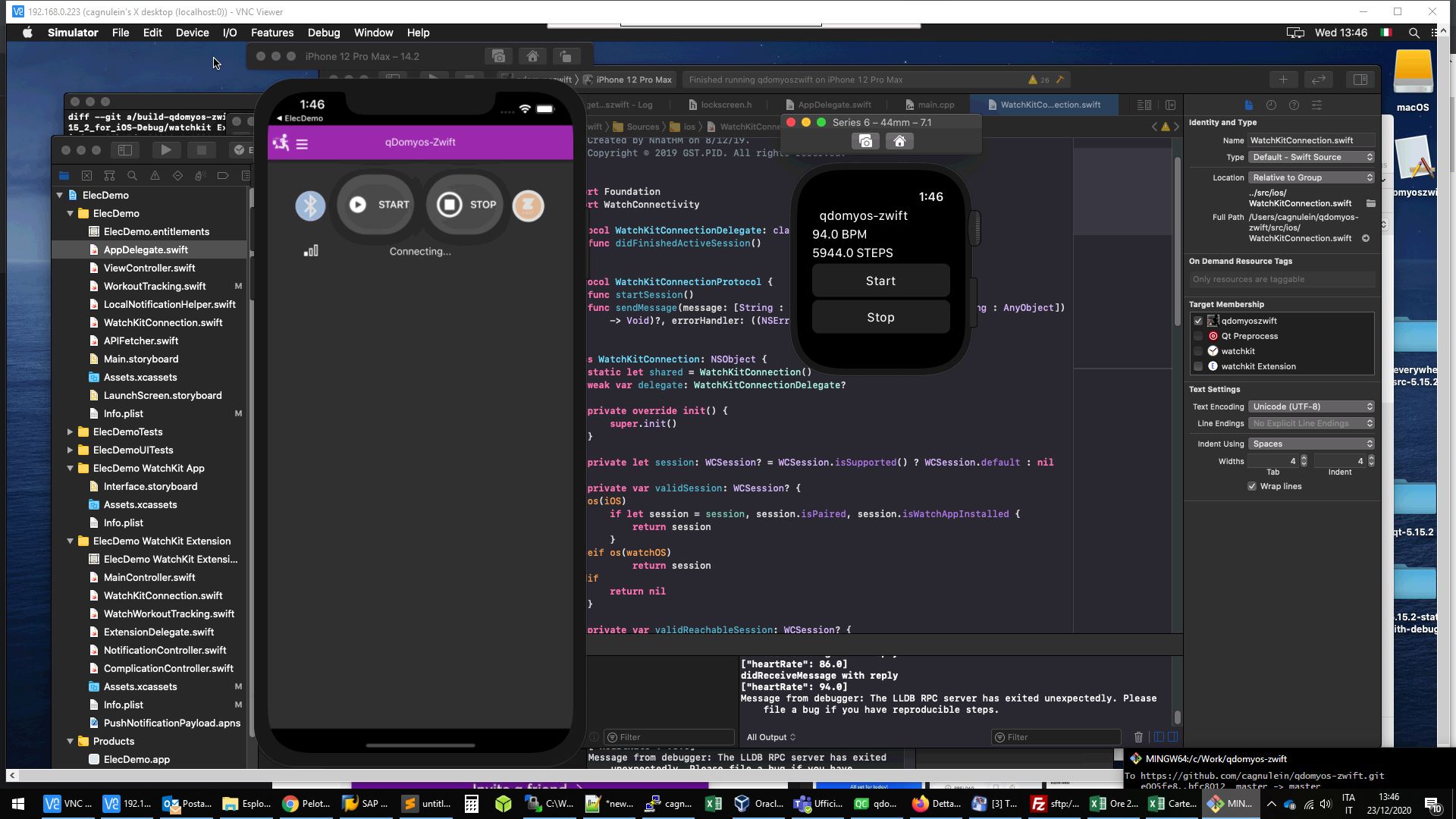This screenshot has width=1456, height=819.
Task: Open the Type dropdown Default - Swift Source
Action: coord(1311,157)
